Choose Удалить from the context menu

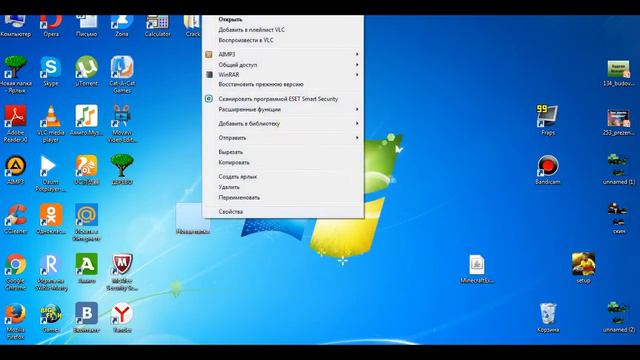282,187
